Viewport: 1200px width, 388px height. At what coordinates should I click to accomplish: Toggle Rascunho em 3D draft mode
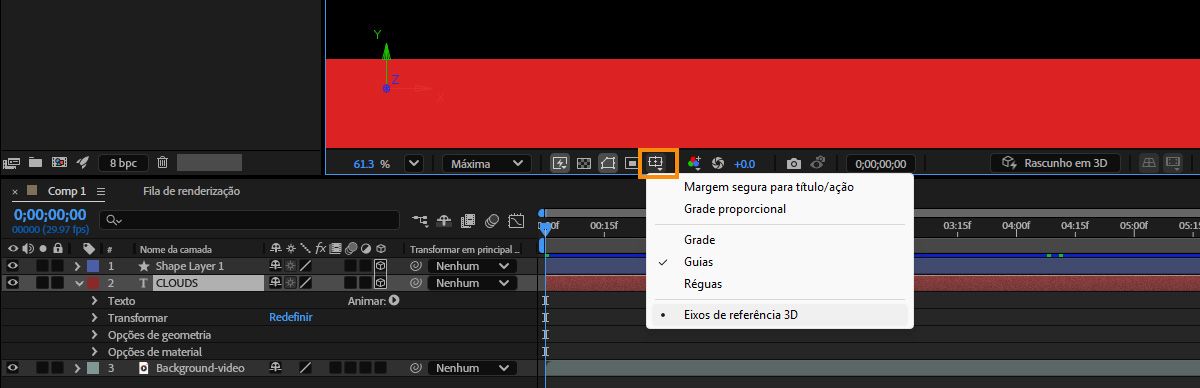coord(1056,163)
